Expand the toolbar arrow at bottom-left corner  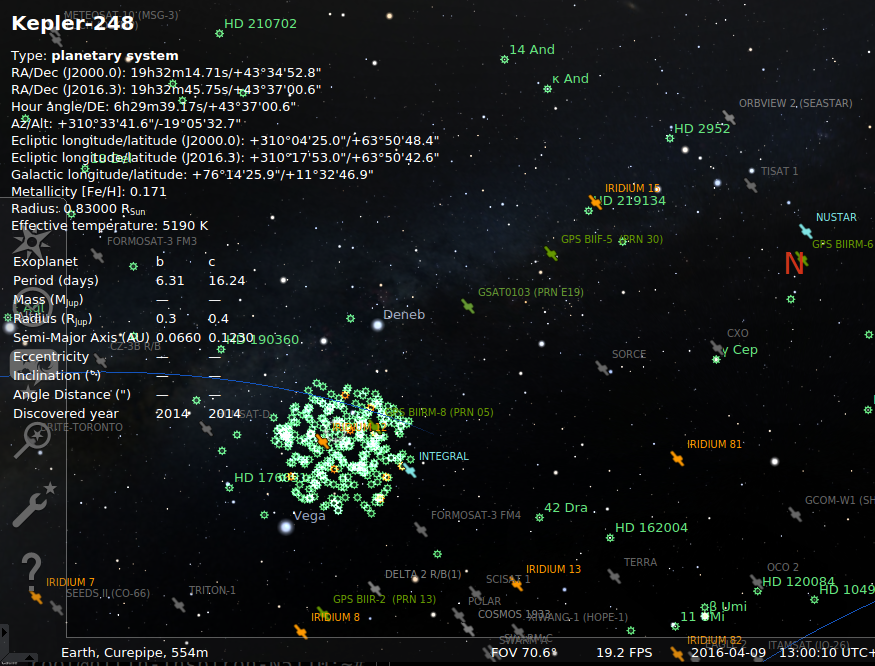[x=4, y=635]
